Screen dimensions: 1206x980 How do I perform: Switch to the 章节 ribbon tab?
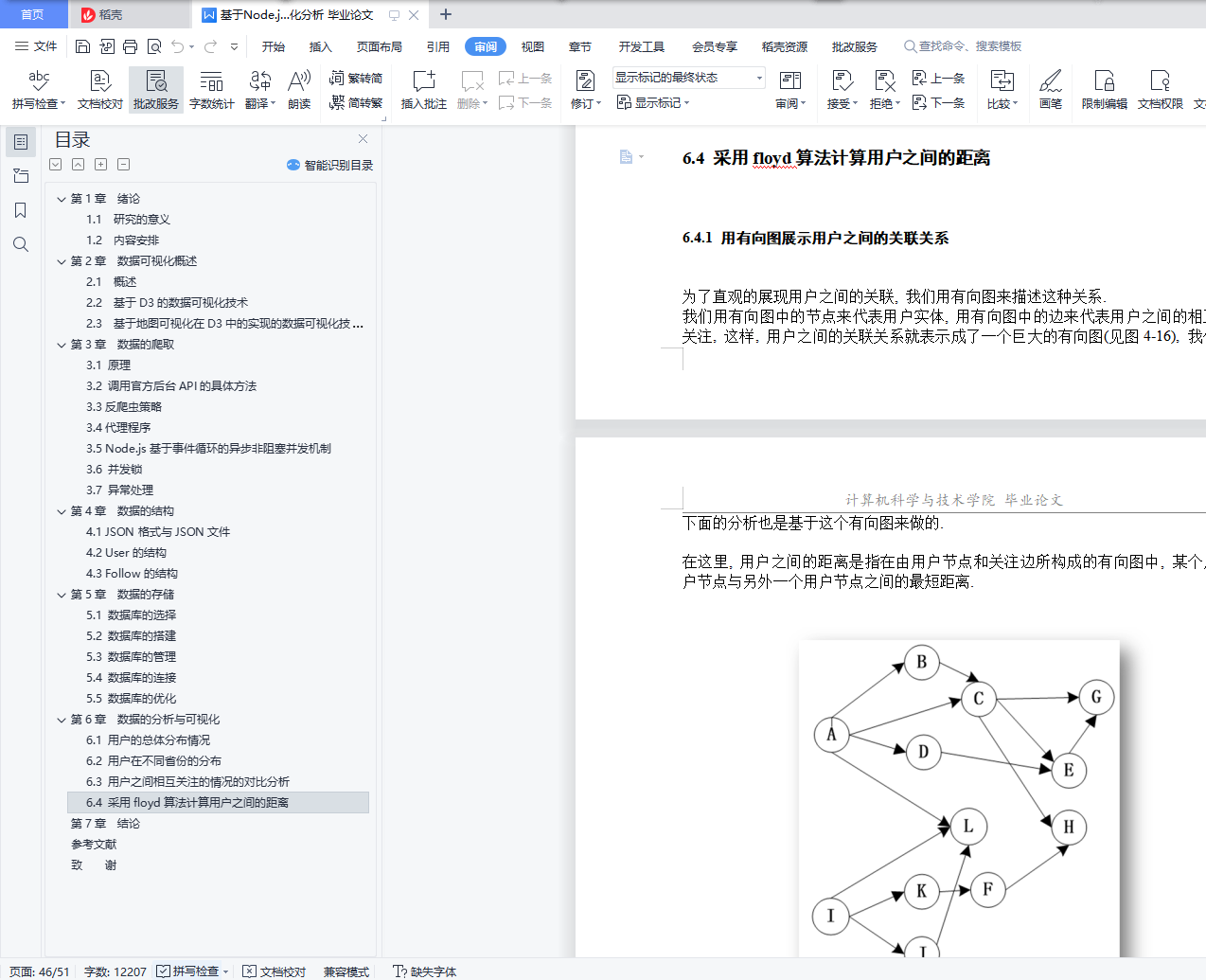pyautogui.click(x=580, y=46)
